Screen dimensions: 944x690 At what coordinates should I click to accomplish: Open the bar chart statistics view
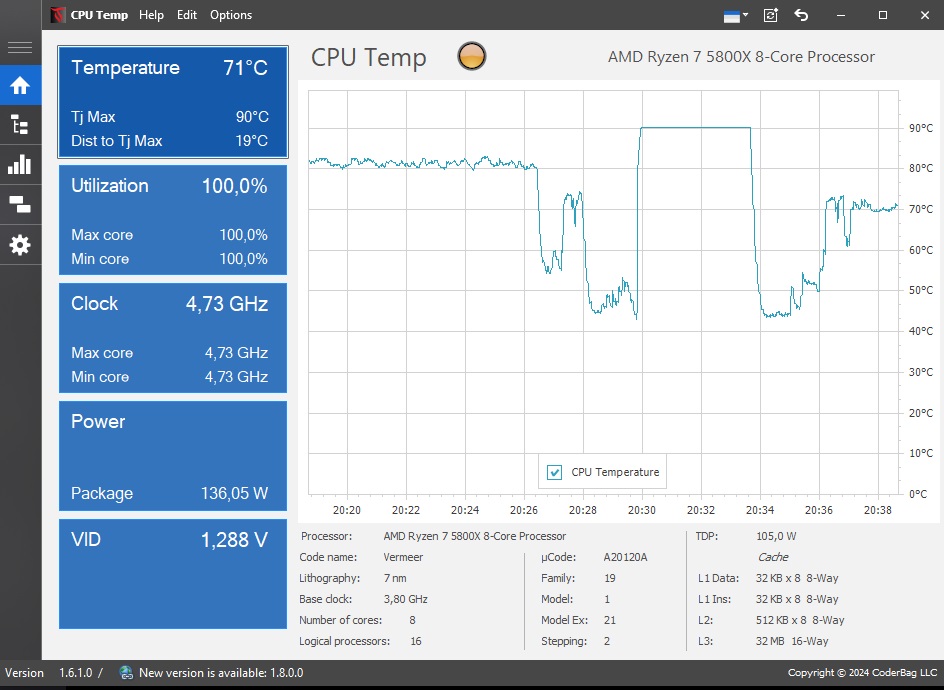[x=20, y=164]
